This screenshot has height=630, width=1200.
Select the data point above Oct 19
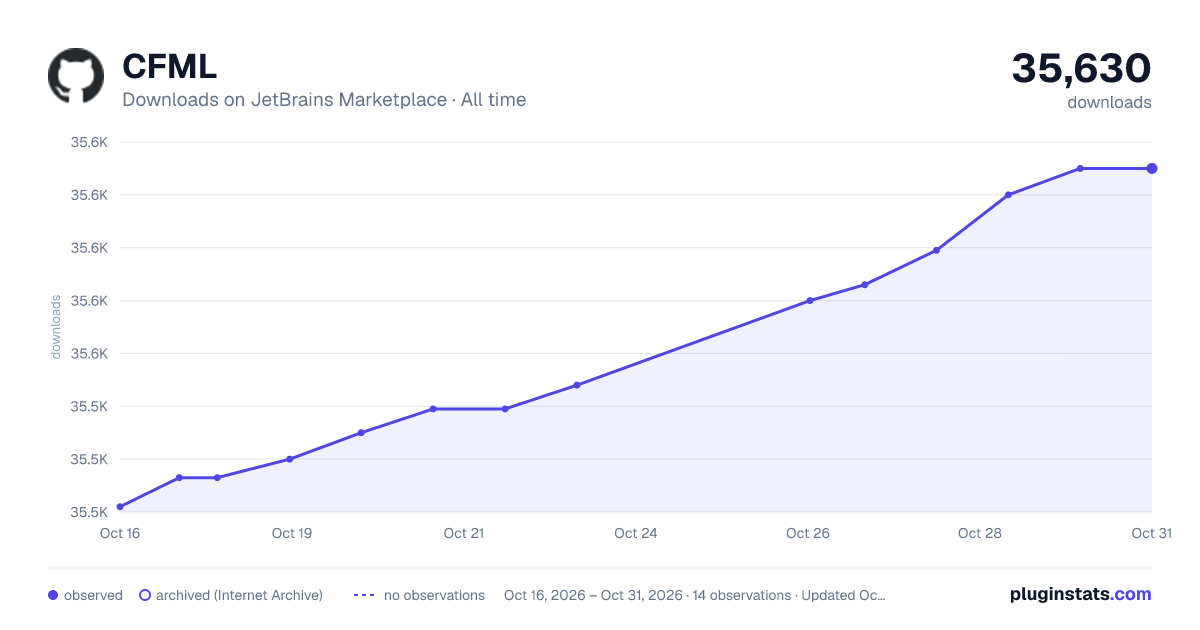pyautogui.click(x=289, y=459)
